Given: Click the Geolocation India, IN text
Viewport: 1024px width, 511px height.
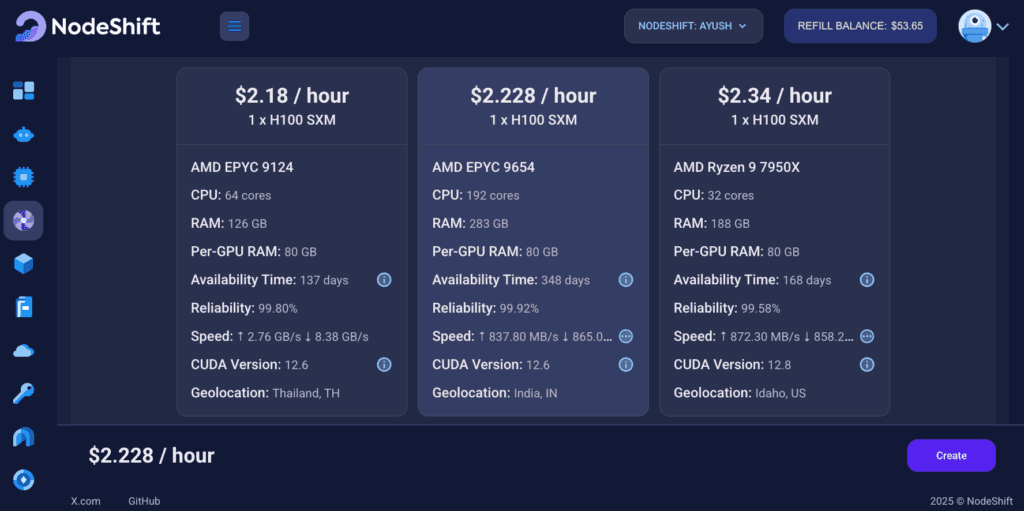Looking at the screenshot, I should click(494, 393).
